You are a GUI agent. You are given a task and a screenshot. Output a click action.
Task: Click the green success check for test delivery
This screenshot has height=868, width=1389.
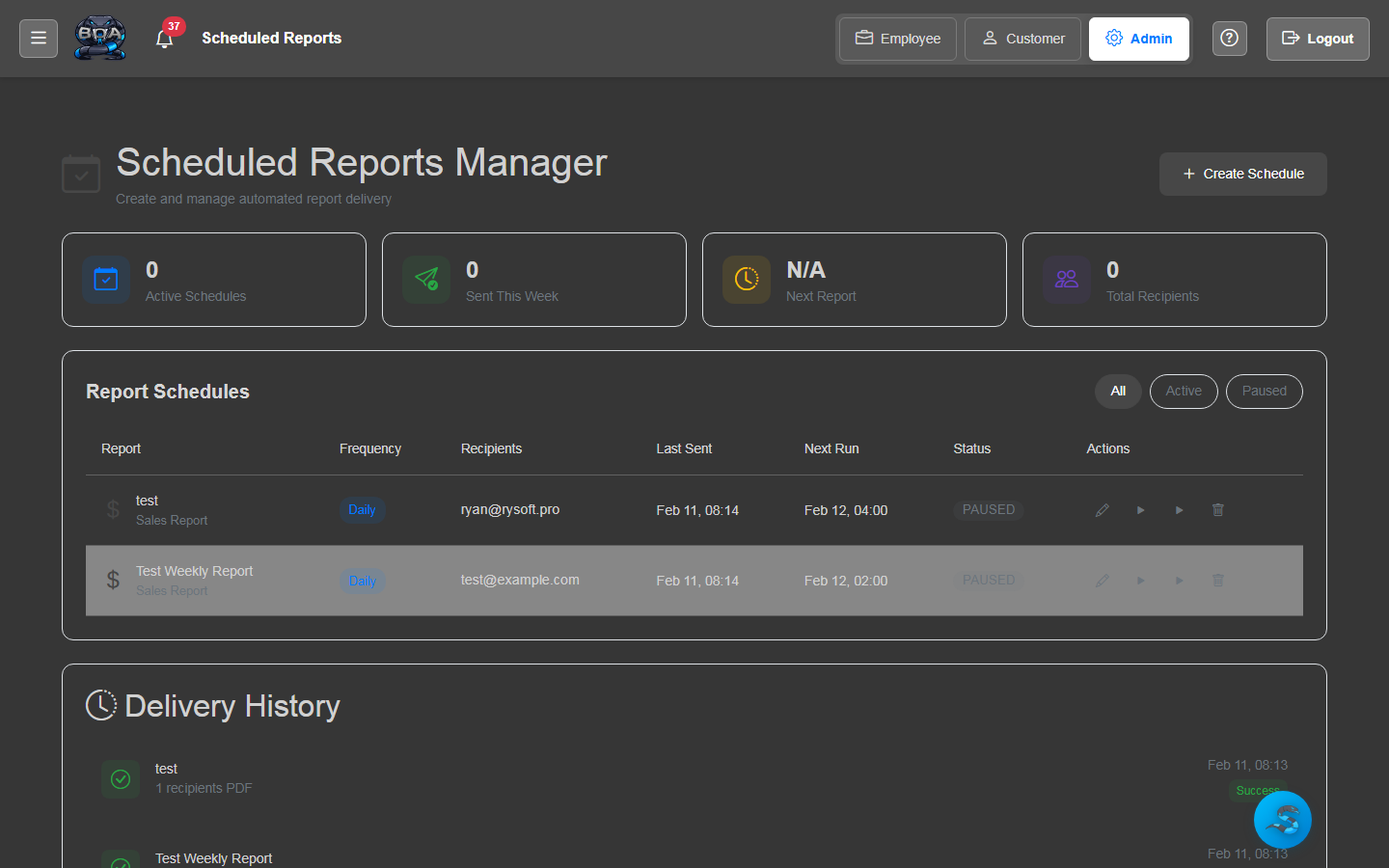point(121,779)
